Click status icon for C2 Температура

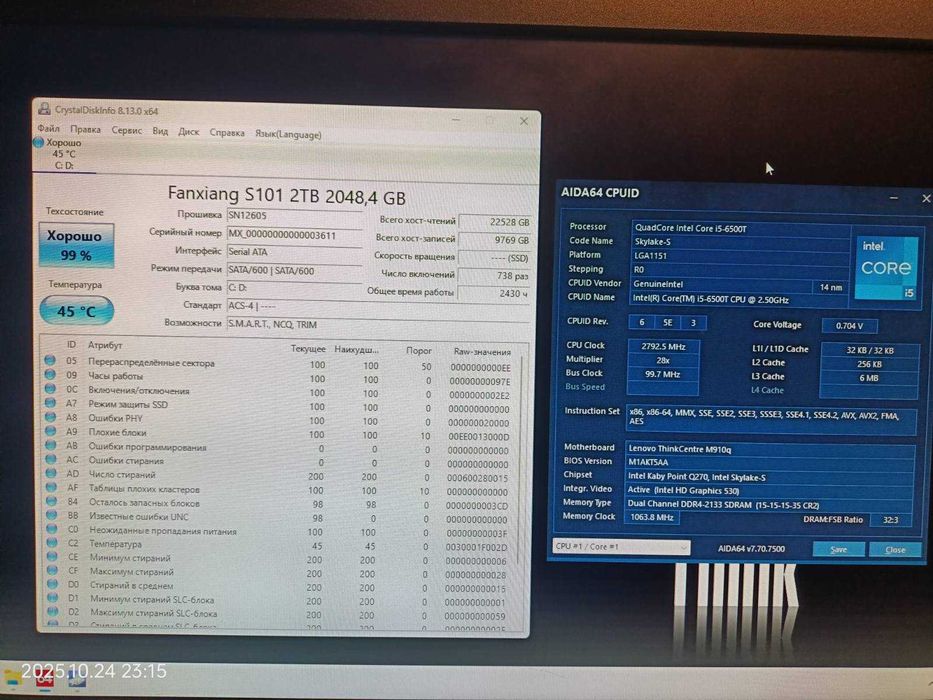[x=52, y=543]
